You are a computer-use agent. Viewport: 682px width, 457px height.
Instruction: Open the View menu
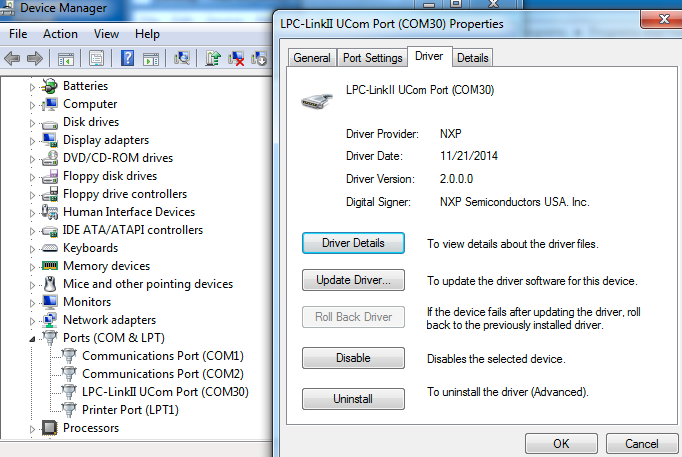tap(106, 34)
